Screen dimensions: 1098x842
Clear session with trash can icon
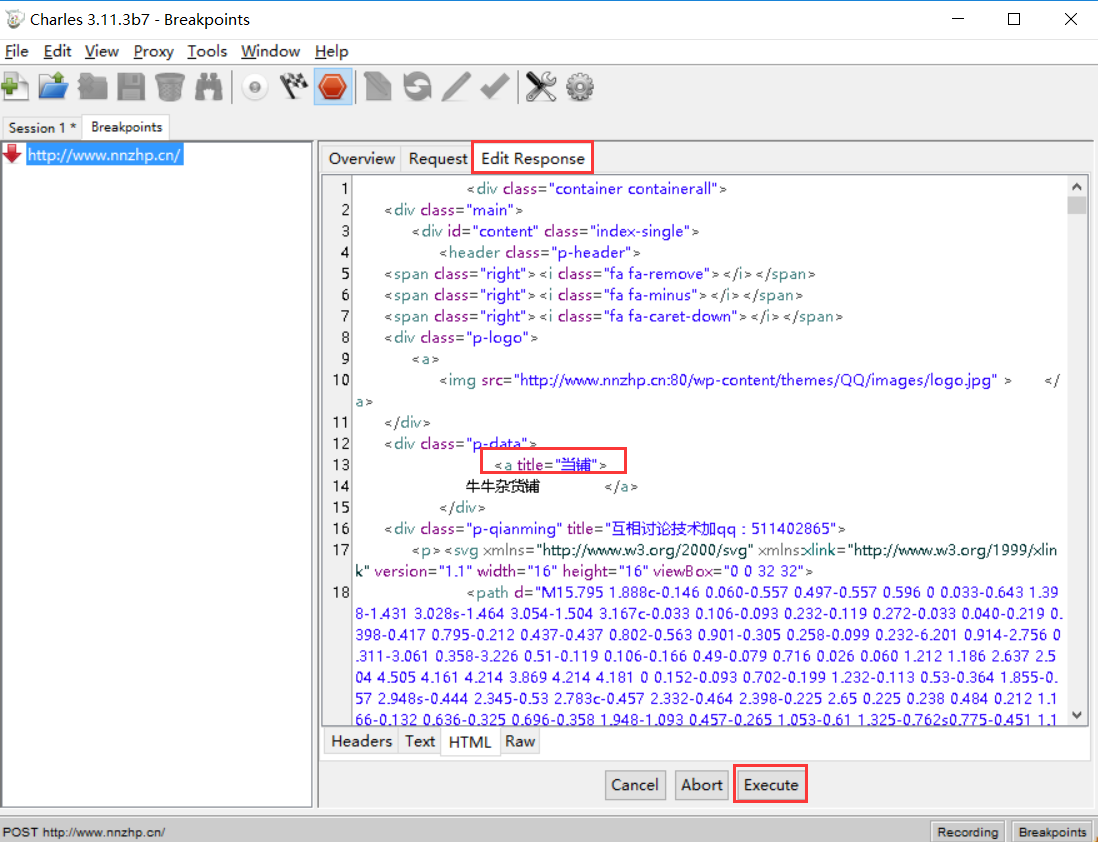[169, 87]
